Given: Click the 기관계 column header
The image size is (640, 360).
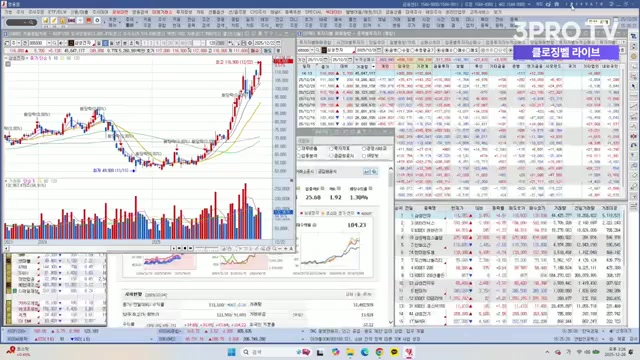Looking at the screenshot, I should (x=422, y=67).
